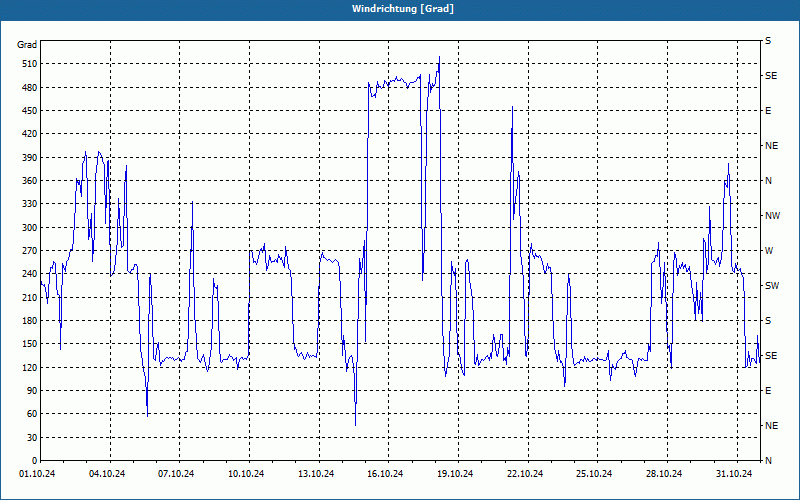Click the SW compass label
The width and height of the screenshot is (800, 500).
pos(772,286)
